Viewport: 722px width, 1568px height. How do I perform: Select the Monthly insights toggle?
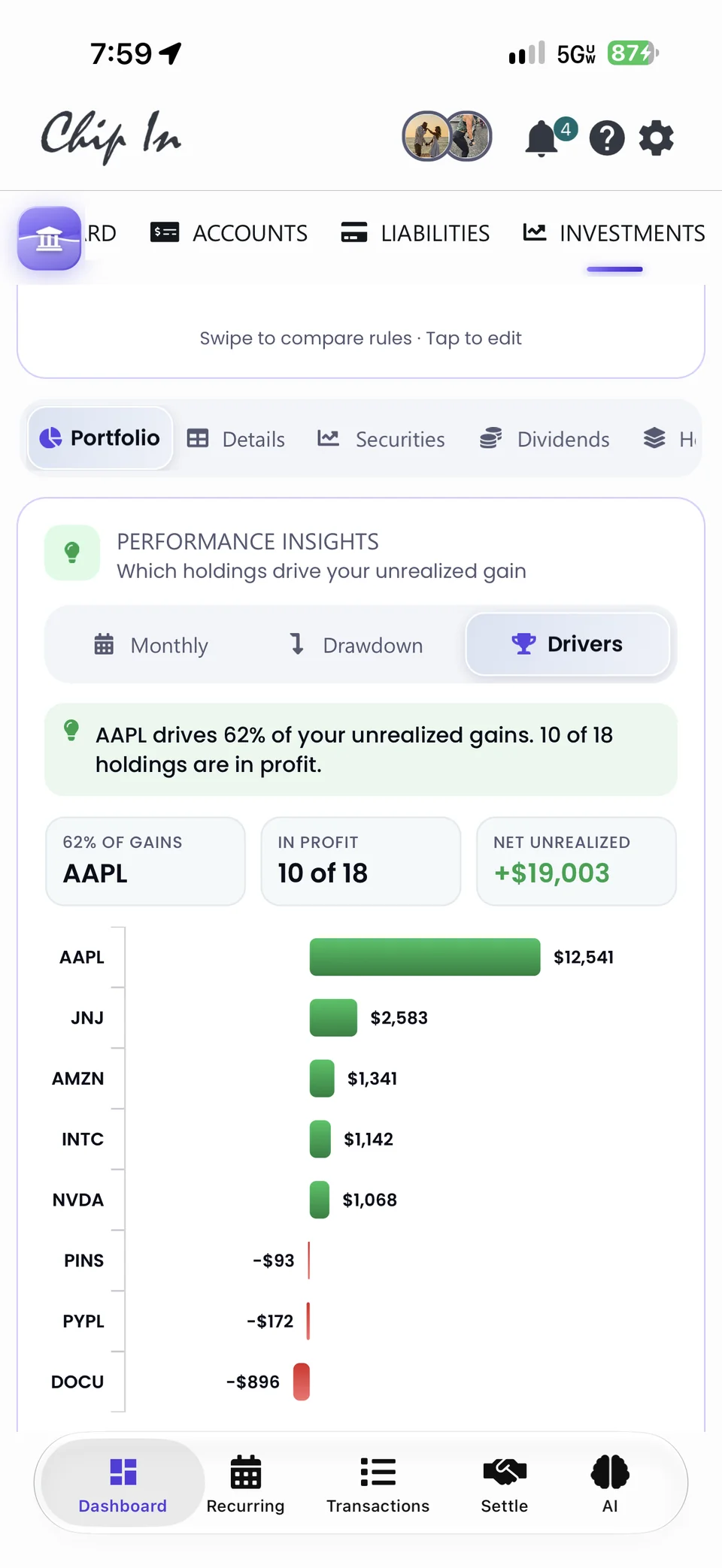tap(151, 645)
